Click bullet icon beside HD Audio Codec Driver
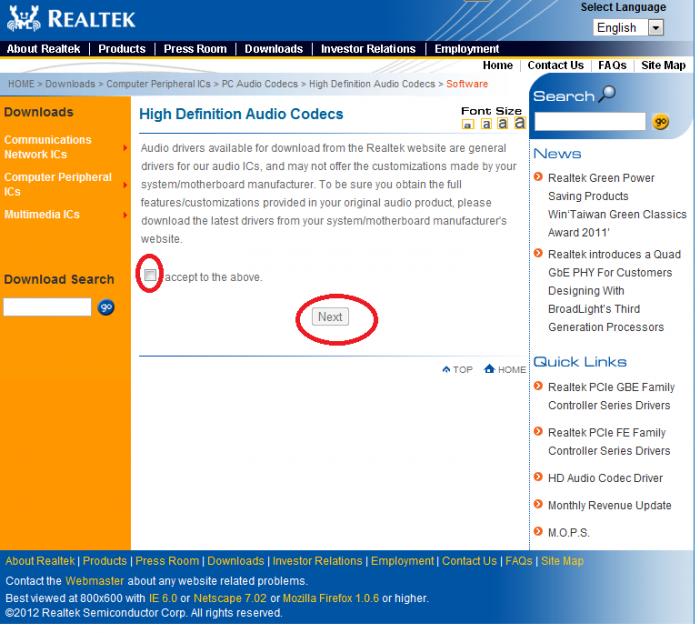 tap(538, 477)
